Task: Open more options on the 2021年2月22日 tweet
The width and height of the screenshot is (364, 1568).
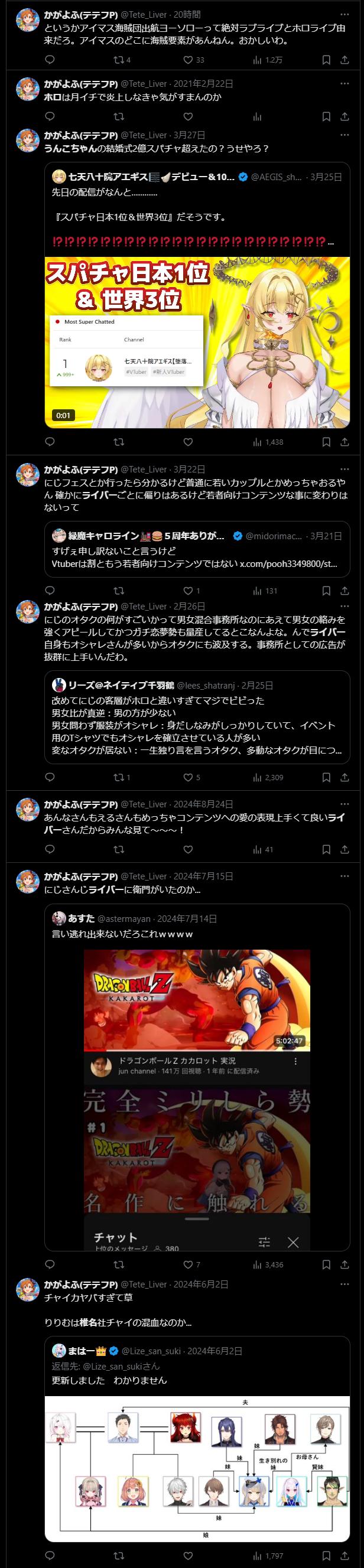Action: click(x=344, y=84)
